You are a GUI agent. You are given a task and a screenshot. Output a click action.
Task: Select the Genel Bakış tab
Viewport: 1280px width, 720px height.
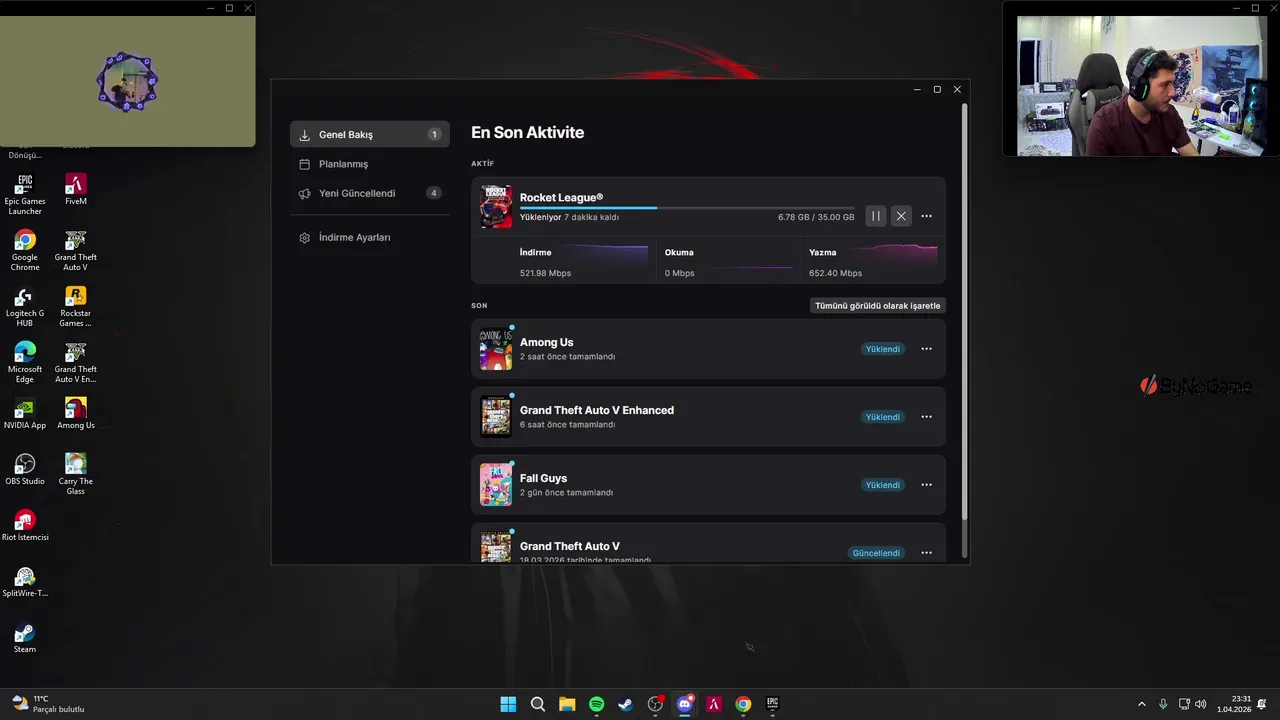(x=369, y=134)
